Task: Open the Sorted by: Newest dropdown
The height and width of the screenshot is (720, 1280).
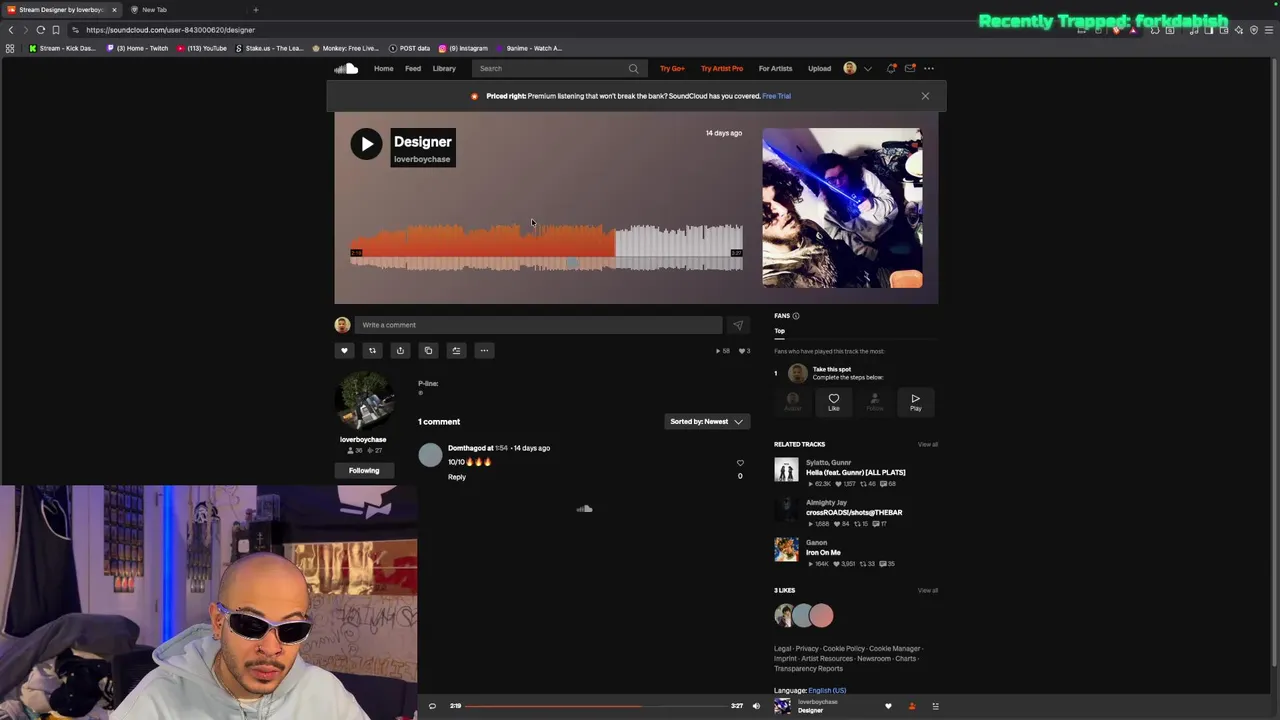Action: coord(706,422)
